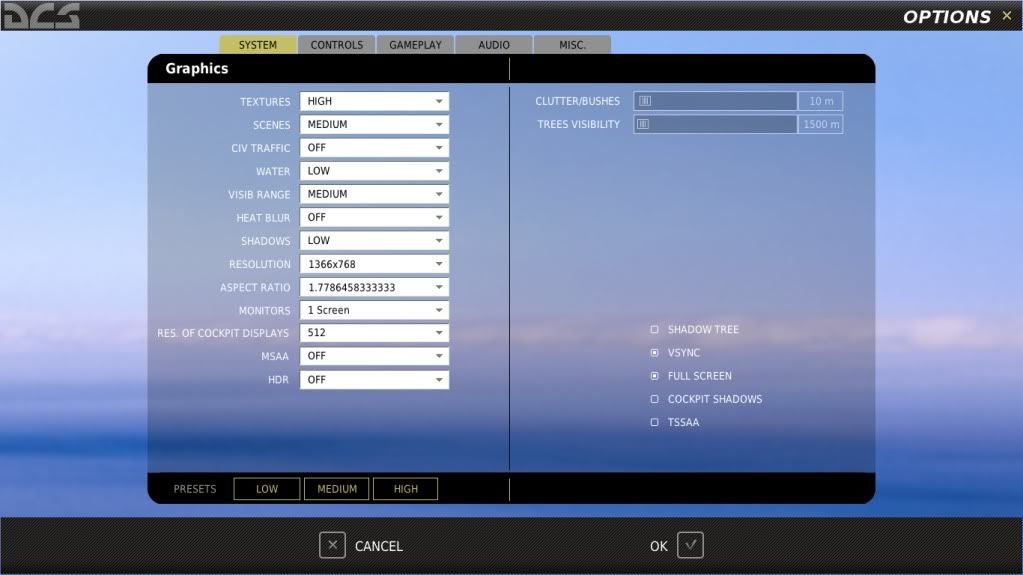Toggle the VSYNC checkbox off
Image resolution: width=1023 pixels, height=575 pixels.
tap(655, 353)
